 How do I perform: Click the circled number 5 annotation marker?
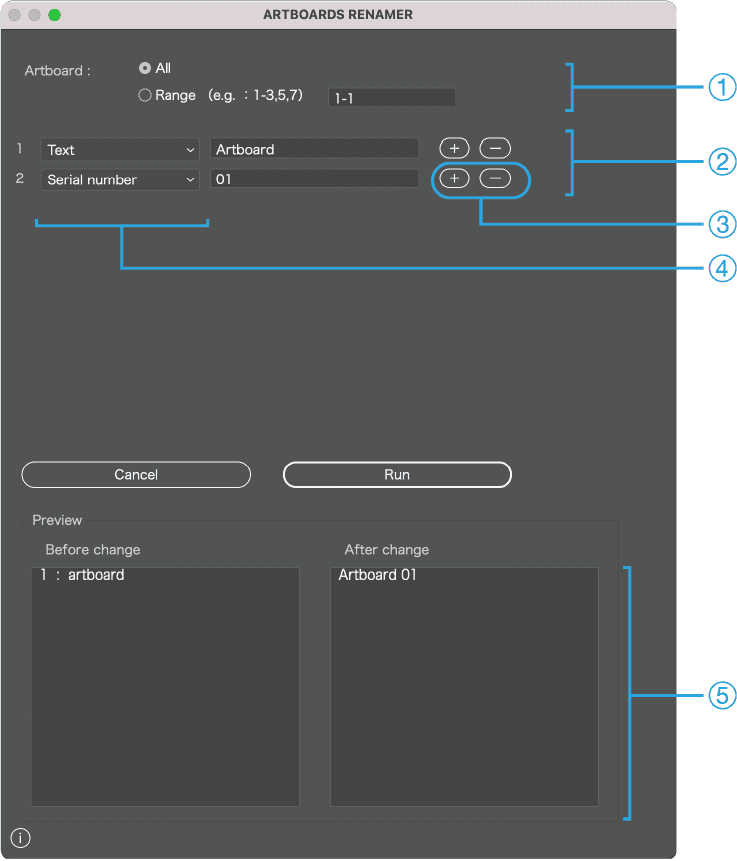coord(722,696)
